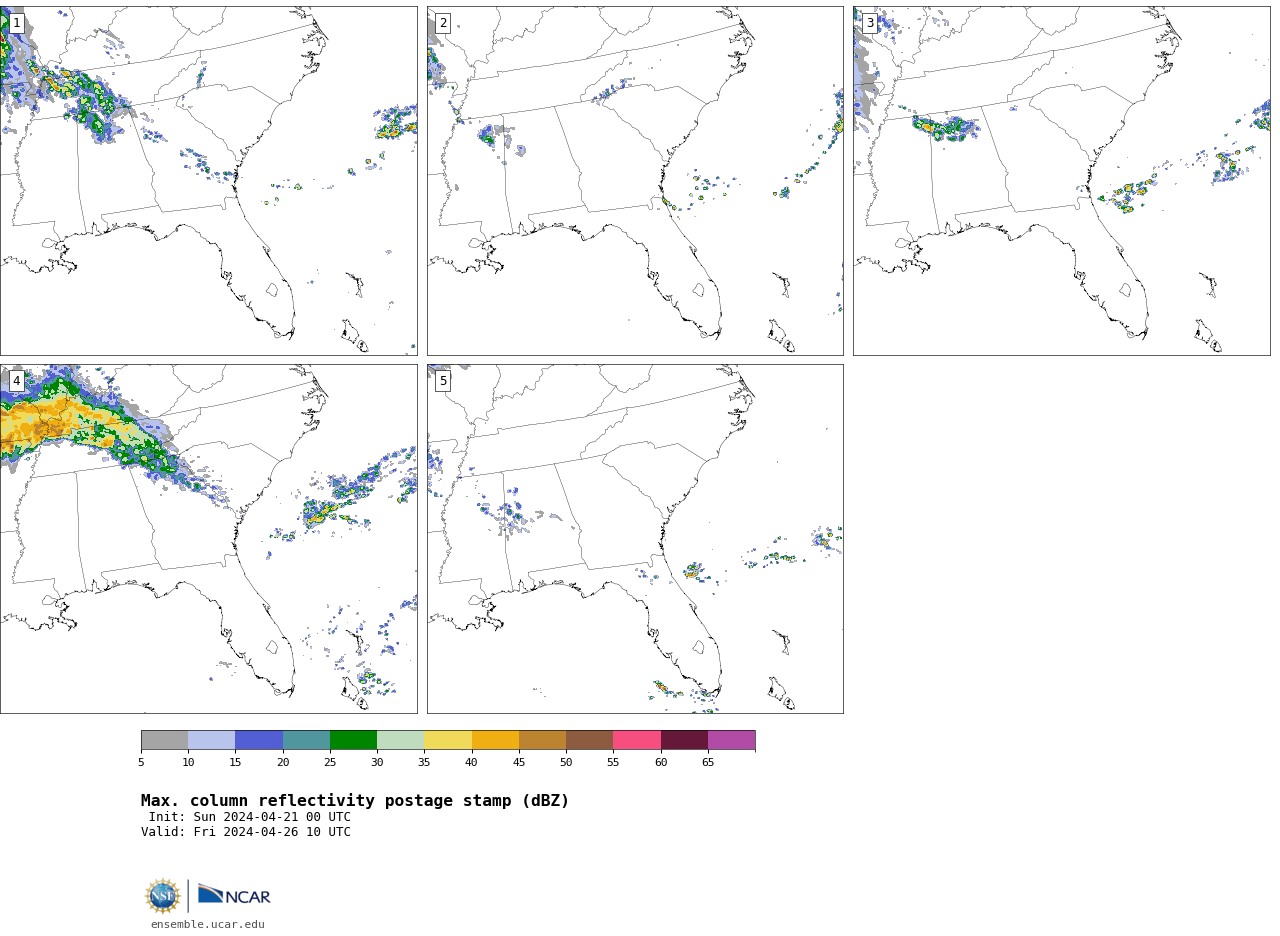Open ensemble member 5 reflectivity map

635,539
